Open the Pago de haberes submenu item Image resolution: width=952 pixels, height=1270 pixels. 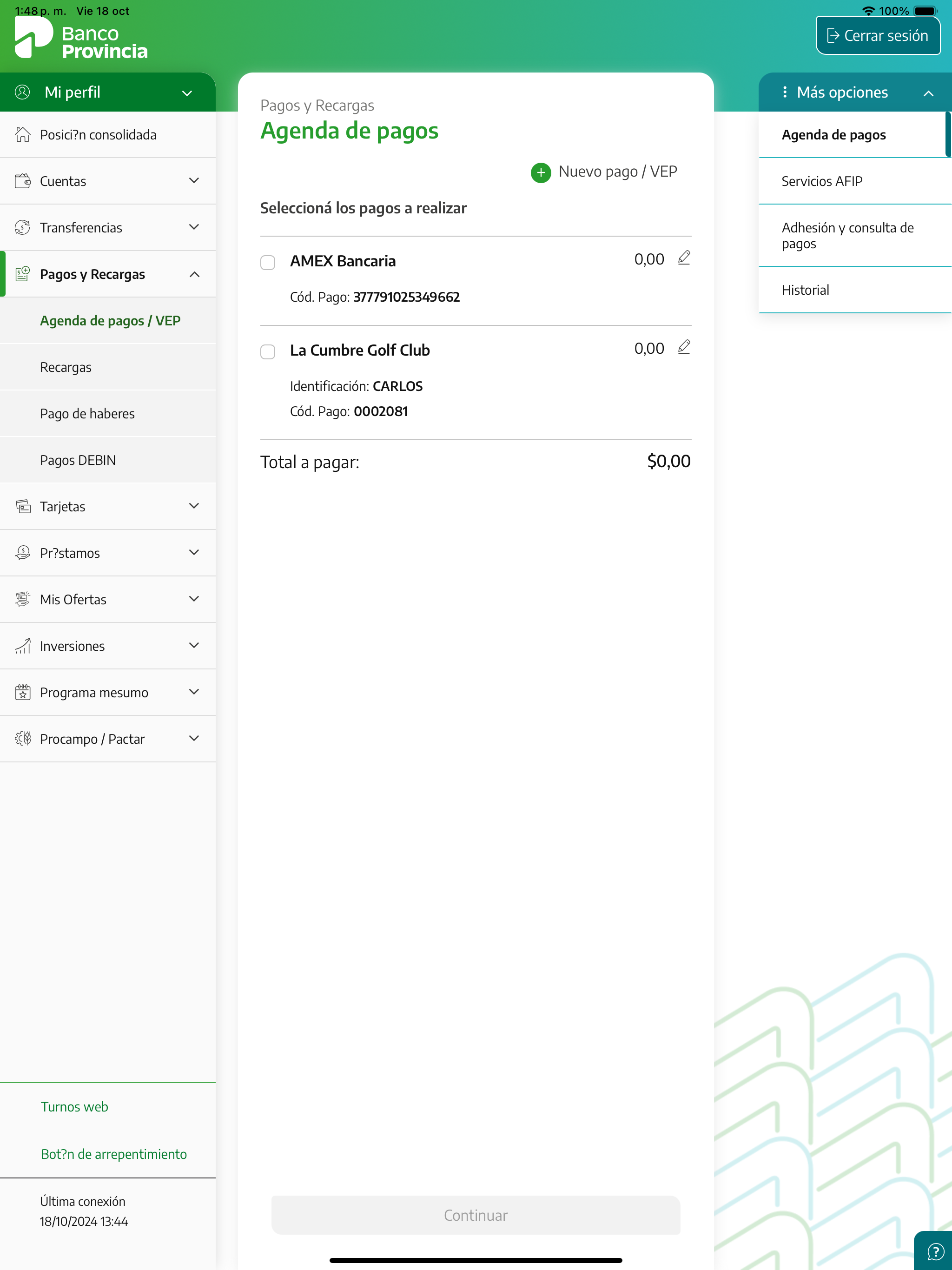pyautogui.click(x=108, y=413)
